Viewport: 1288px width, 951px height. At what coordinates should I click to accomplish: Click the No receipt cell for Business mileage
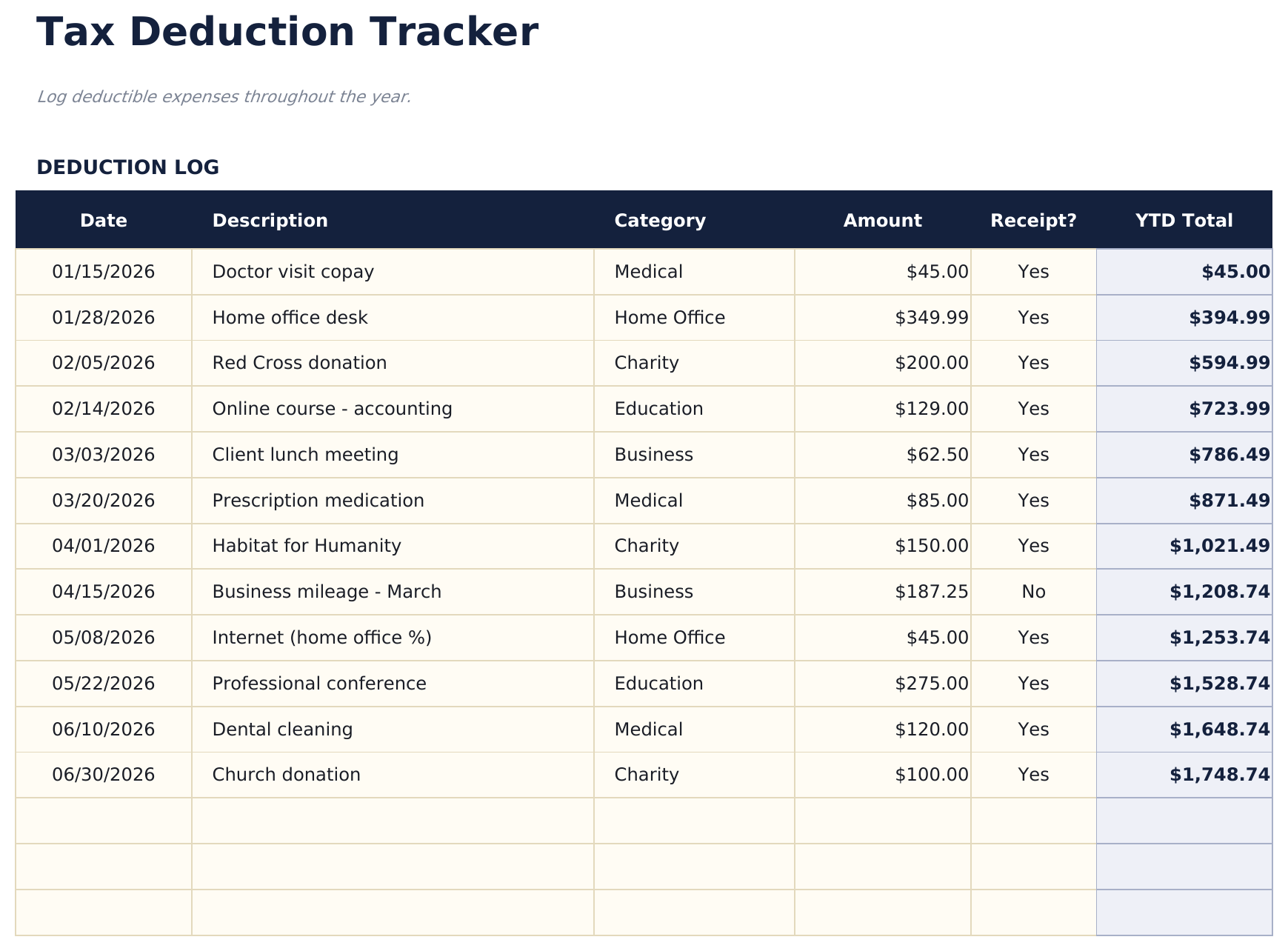(1032, 591)
